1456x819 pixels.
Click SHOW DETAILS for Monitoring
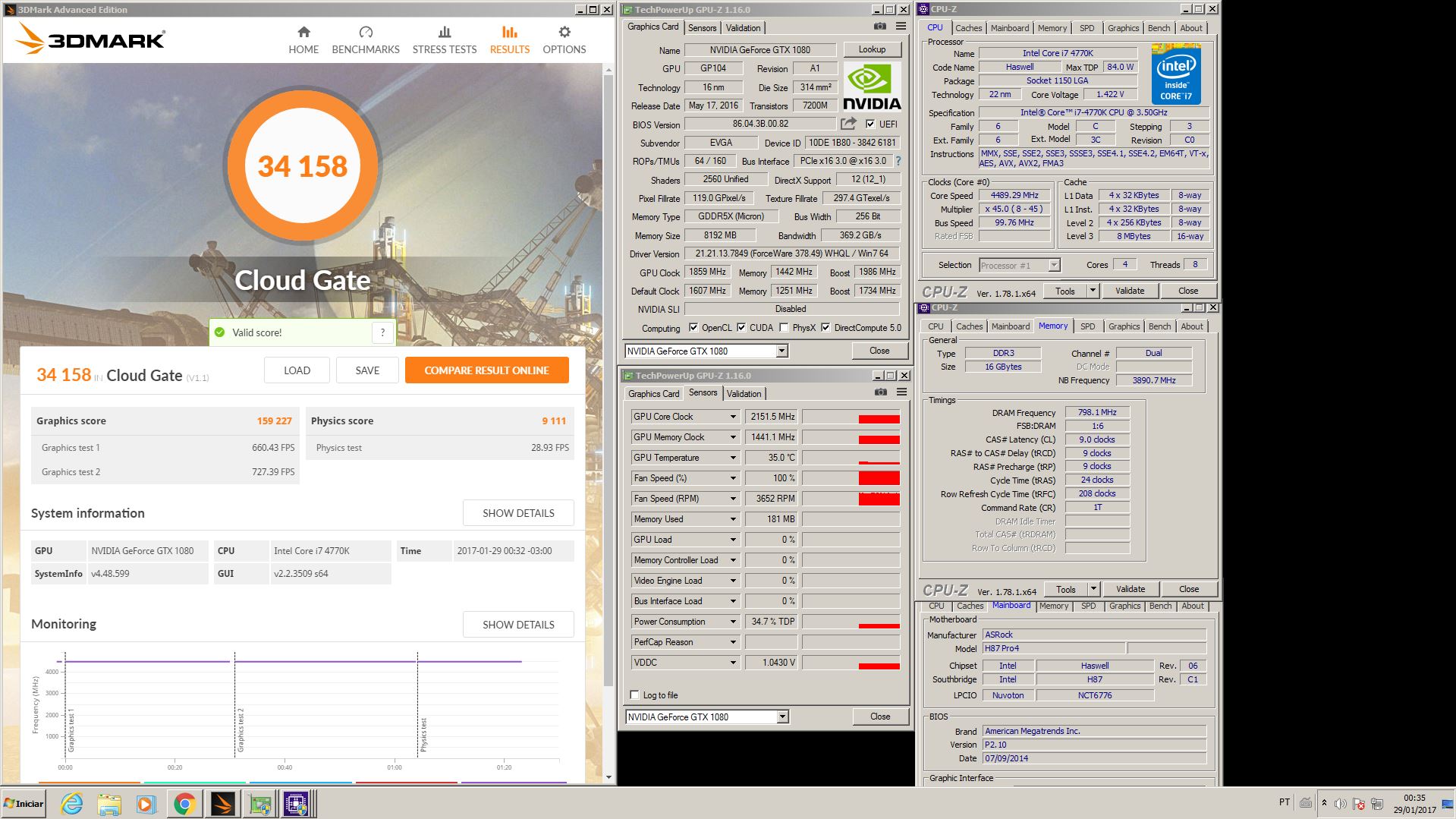click(x=518, y=625)
